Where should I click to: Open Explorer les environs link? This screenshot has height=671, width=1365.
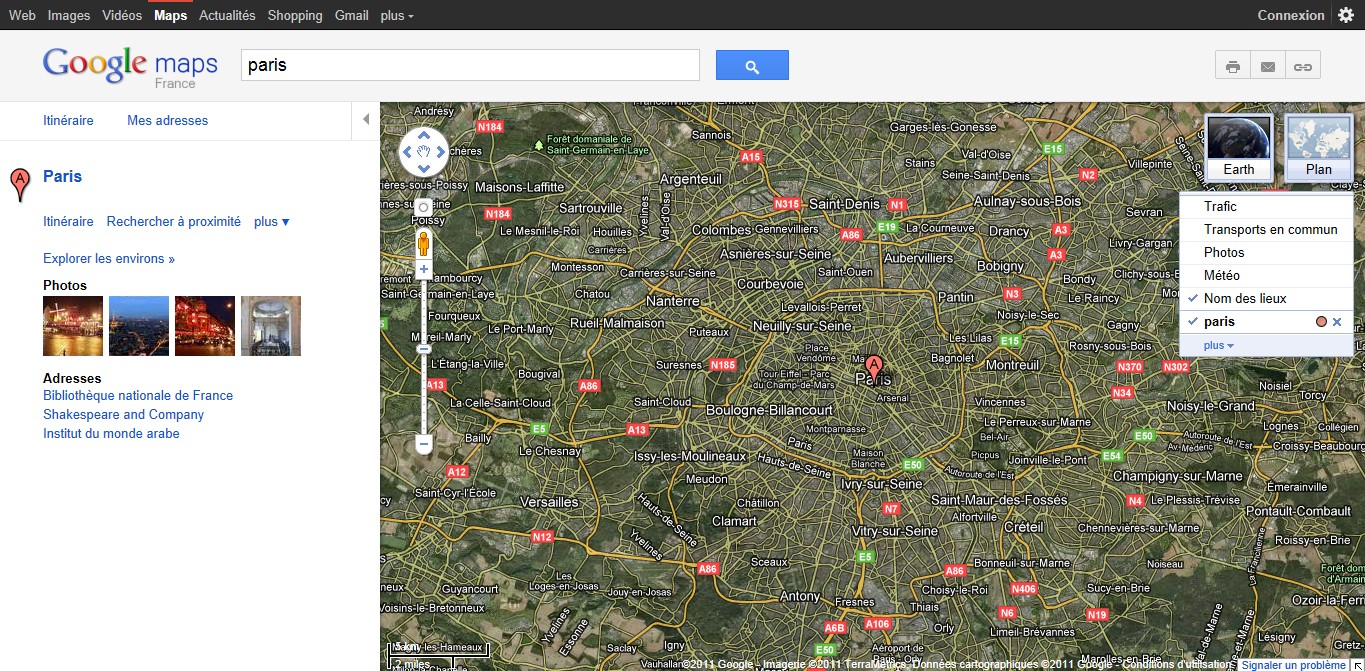(109, 259)
